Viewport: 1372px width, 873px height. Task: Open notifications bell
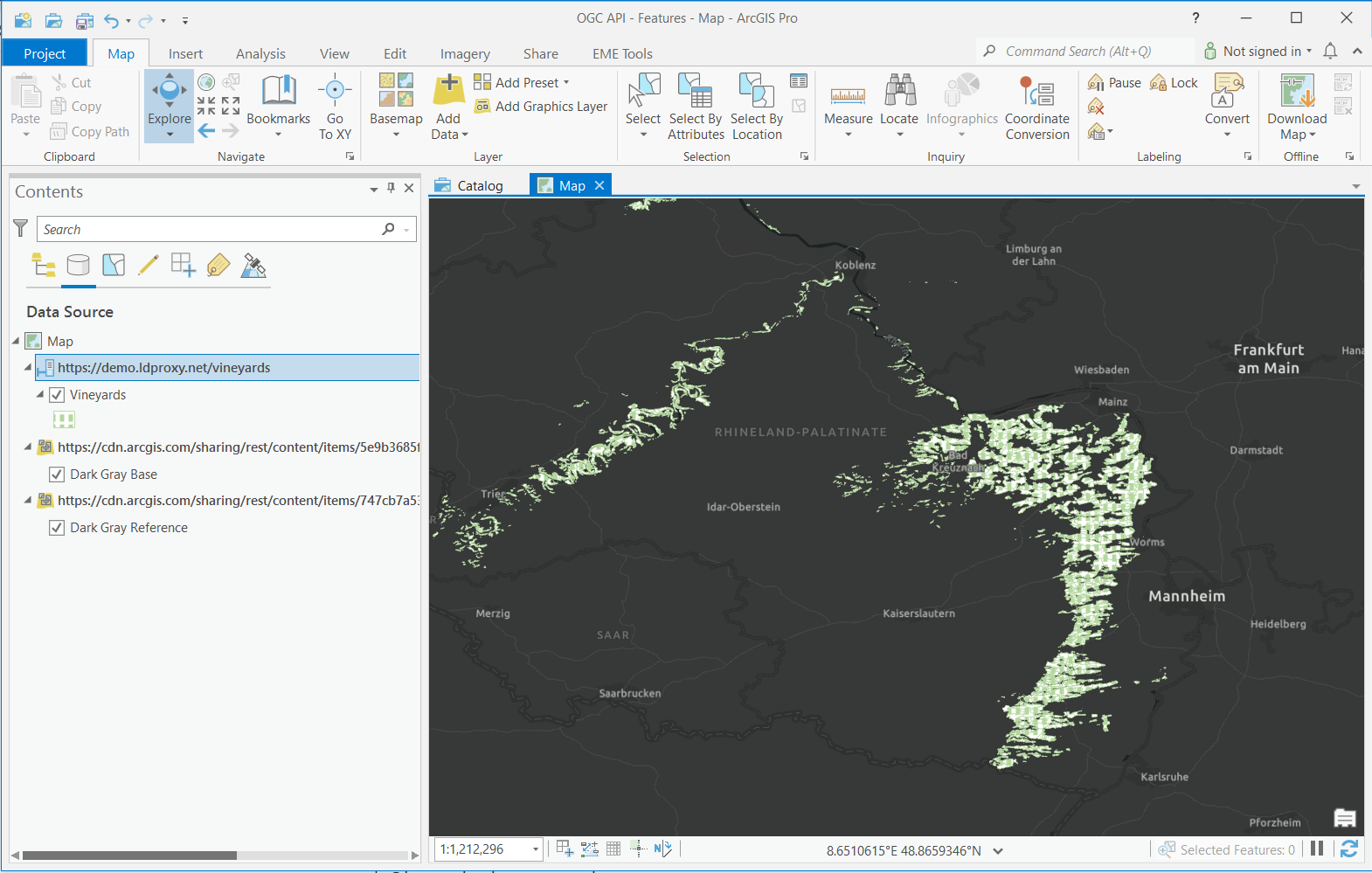pyautogui.click(x=1330, y=52)
